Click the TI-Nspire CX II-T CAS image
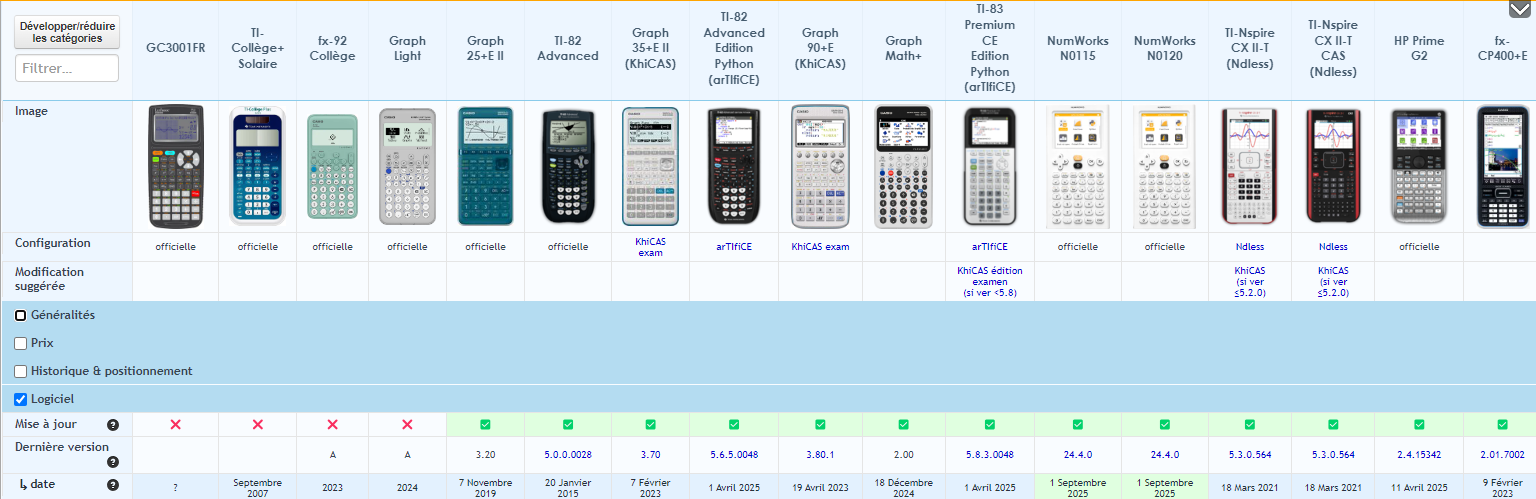This screenshot has height=499, width=1536. (1333, 166)
